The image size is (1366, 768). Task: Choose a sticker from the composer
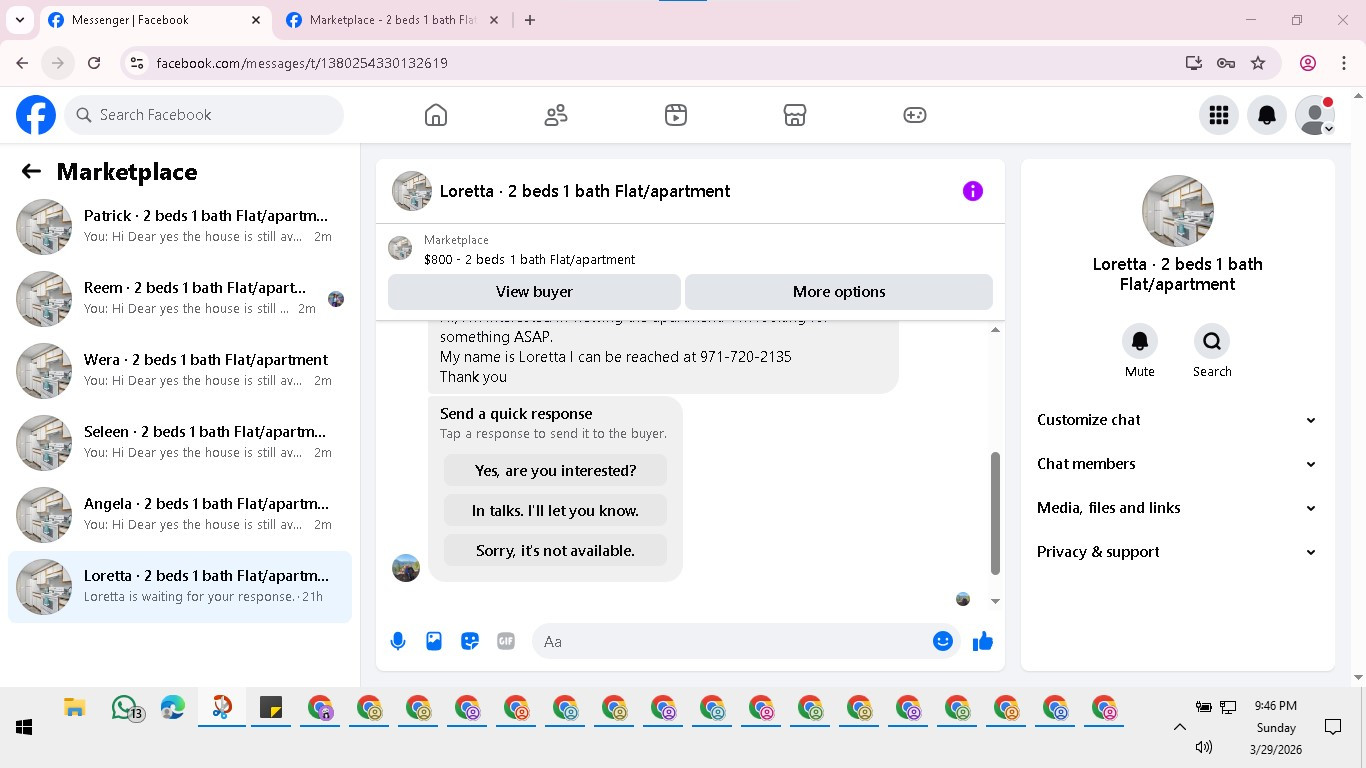(470, 641)
